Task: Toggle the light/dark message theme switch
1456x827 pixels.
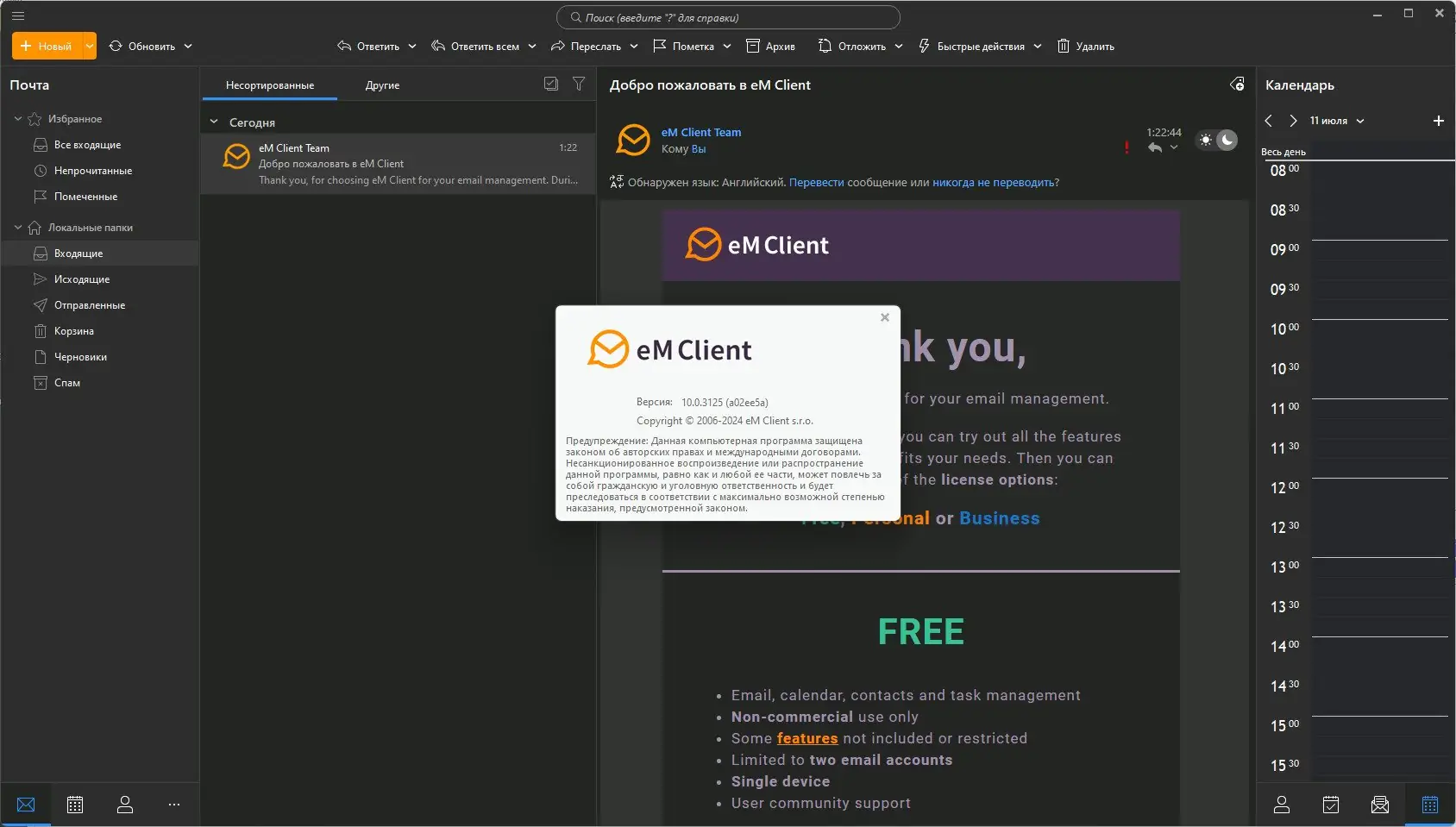Action: pyautogui.click(x=1217, y=140)
